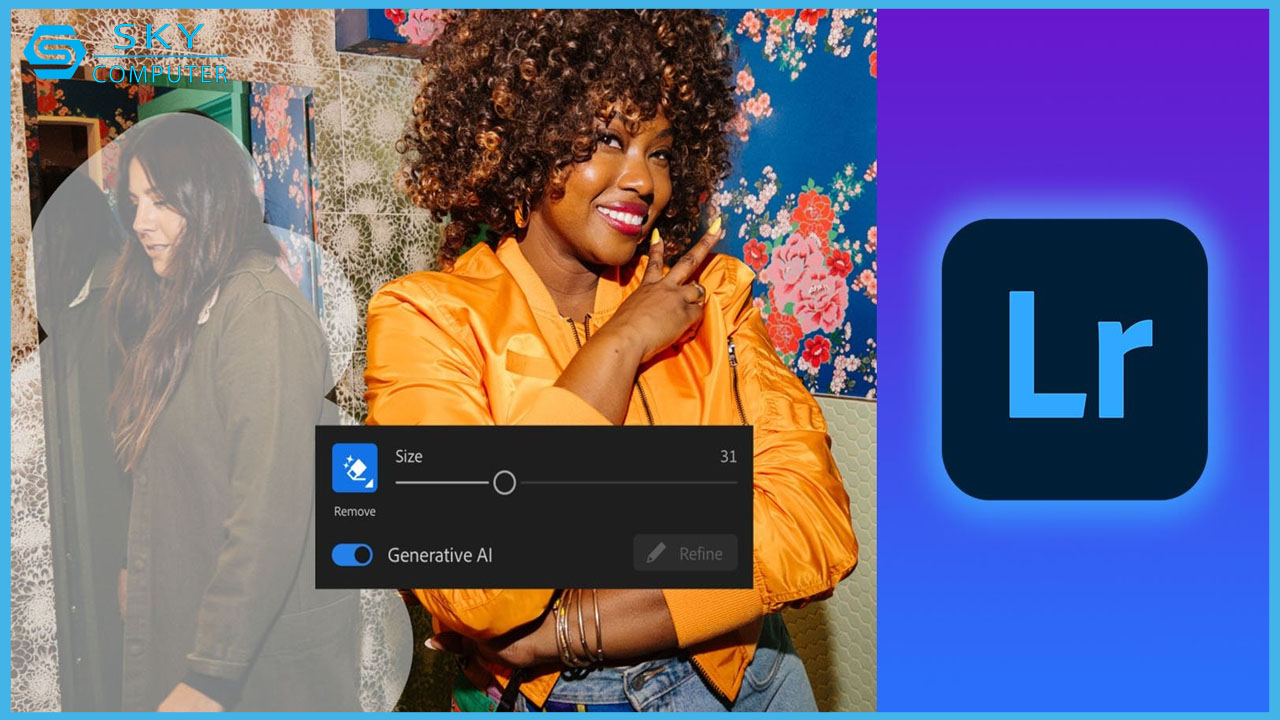Click the Generative AI label text
The image size is (1280, 720).
point(440,555)
